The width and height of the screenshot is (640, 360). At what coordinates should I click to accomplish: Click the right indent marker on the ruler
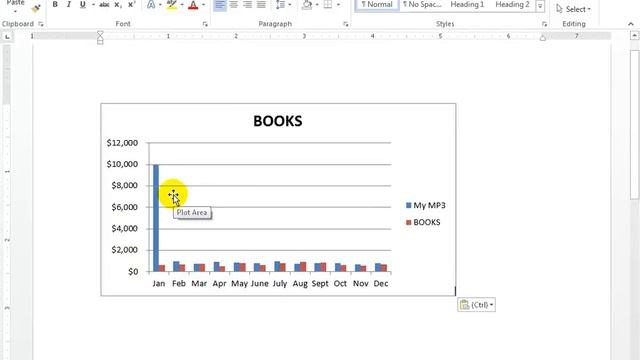[543, 38]
